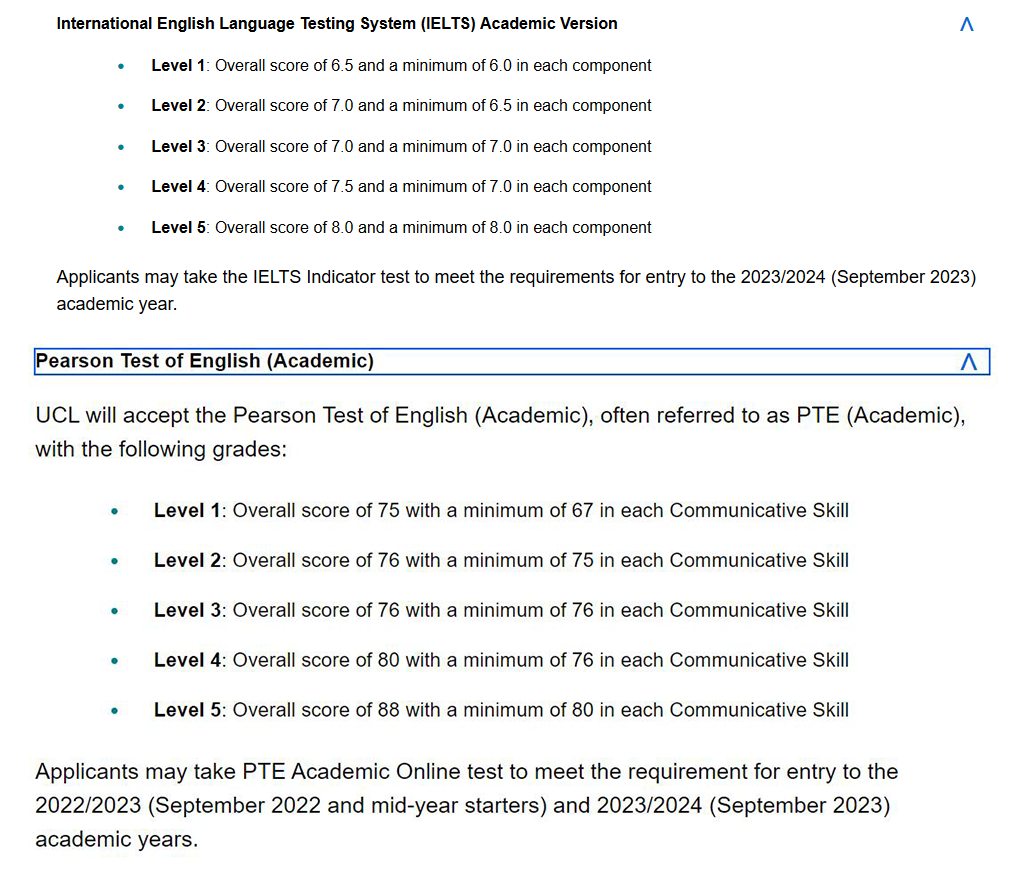The width and height of the screenshot is (1028, 884).
Task: Collapse the Pearson Test of English chevron
Action: point(968,361)
